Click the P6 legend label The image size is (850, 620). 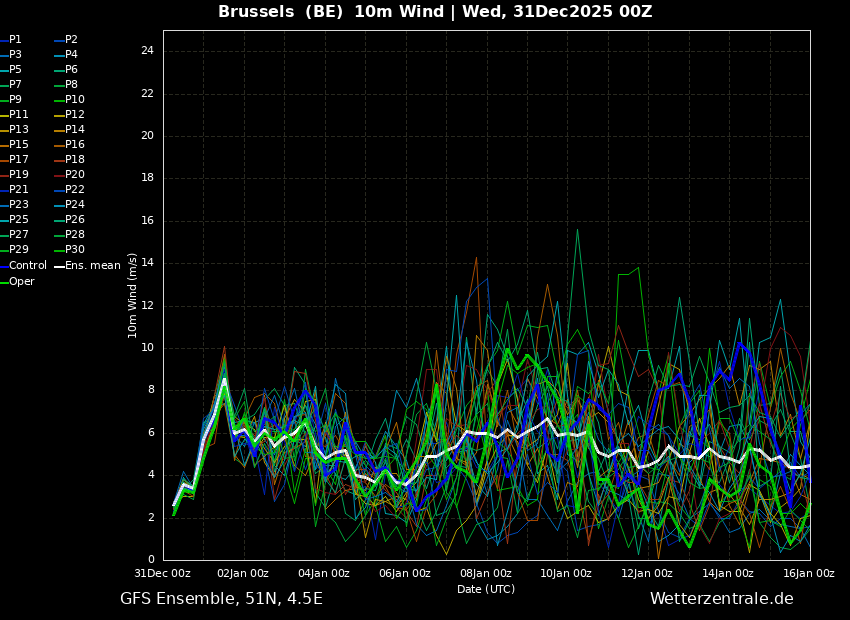[x=72, y=69]
